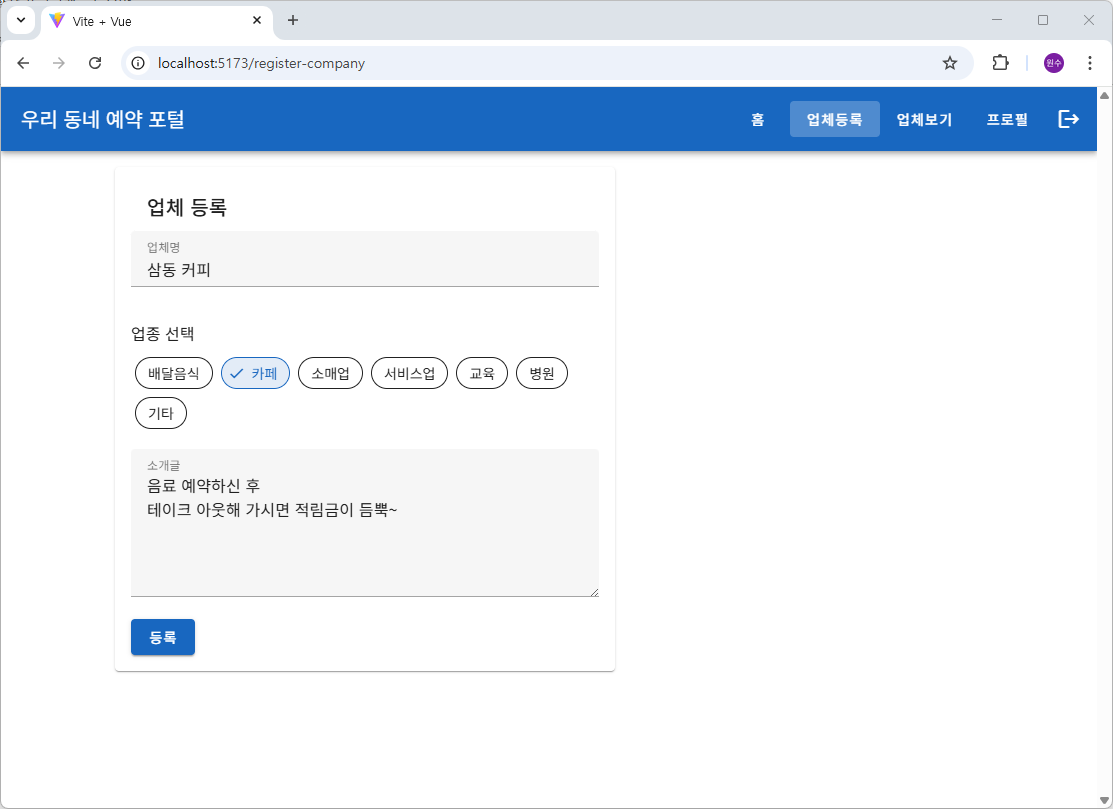The width and height of the screenshot is (1113, 809).
Task: Open the browser extensions puzzle icon
Action: click(1000, 63)
